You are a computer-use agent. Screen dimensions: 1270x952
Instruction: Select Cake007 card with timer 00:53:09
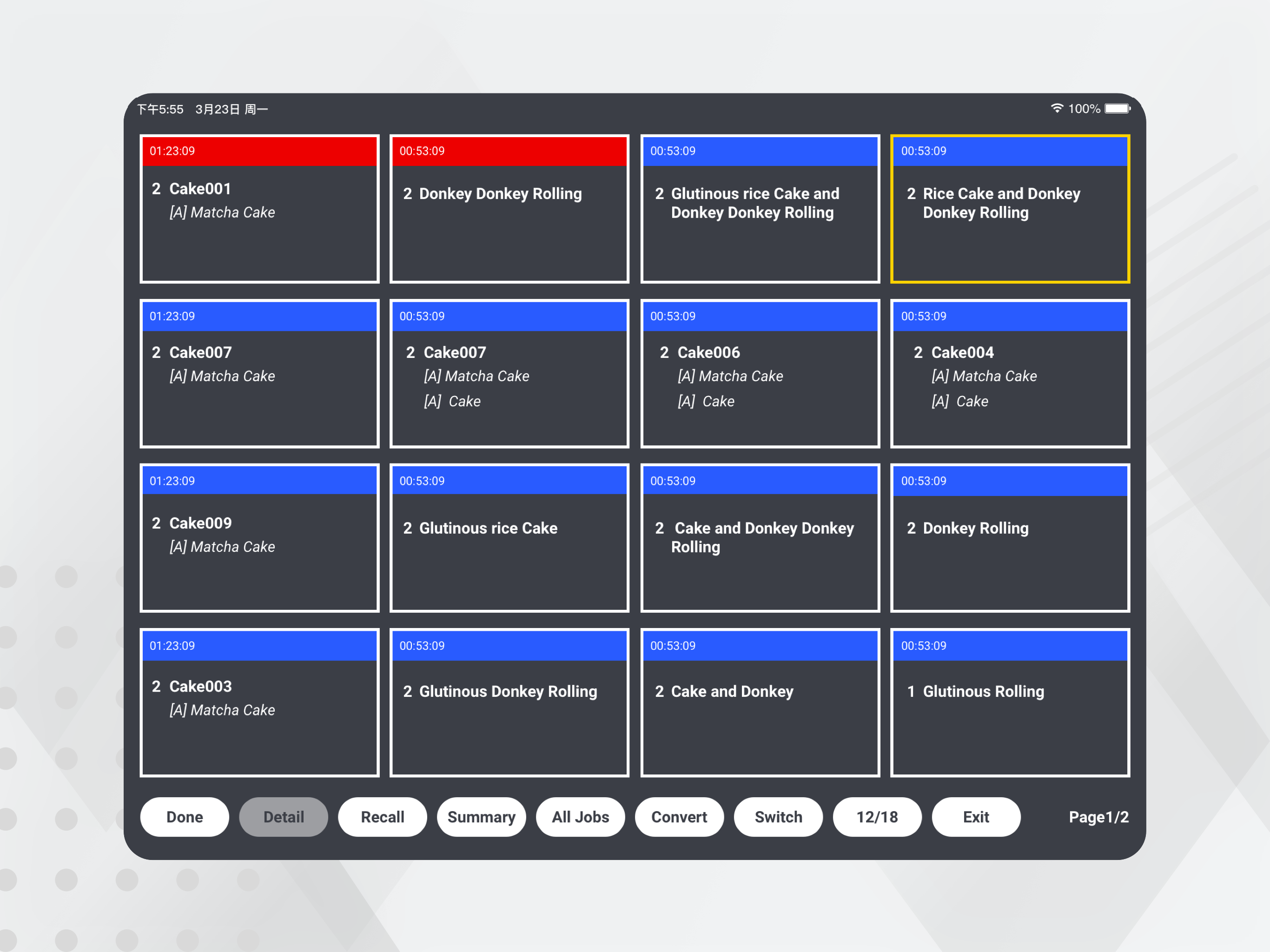[509, 373]
